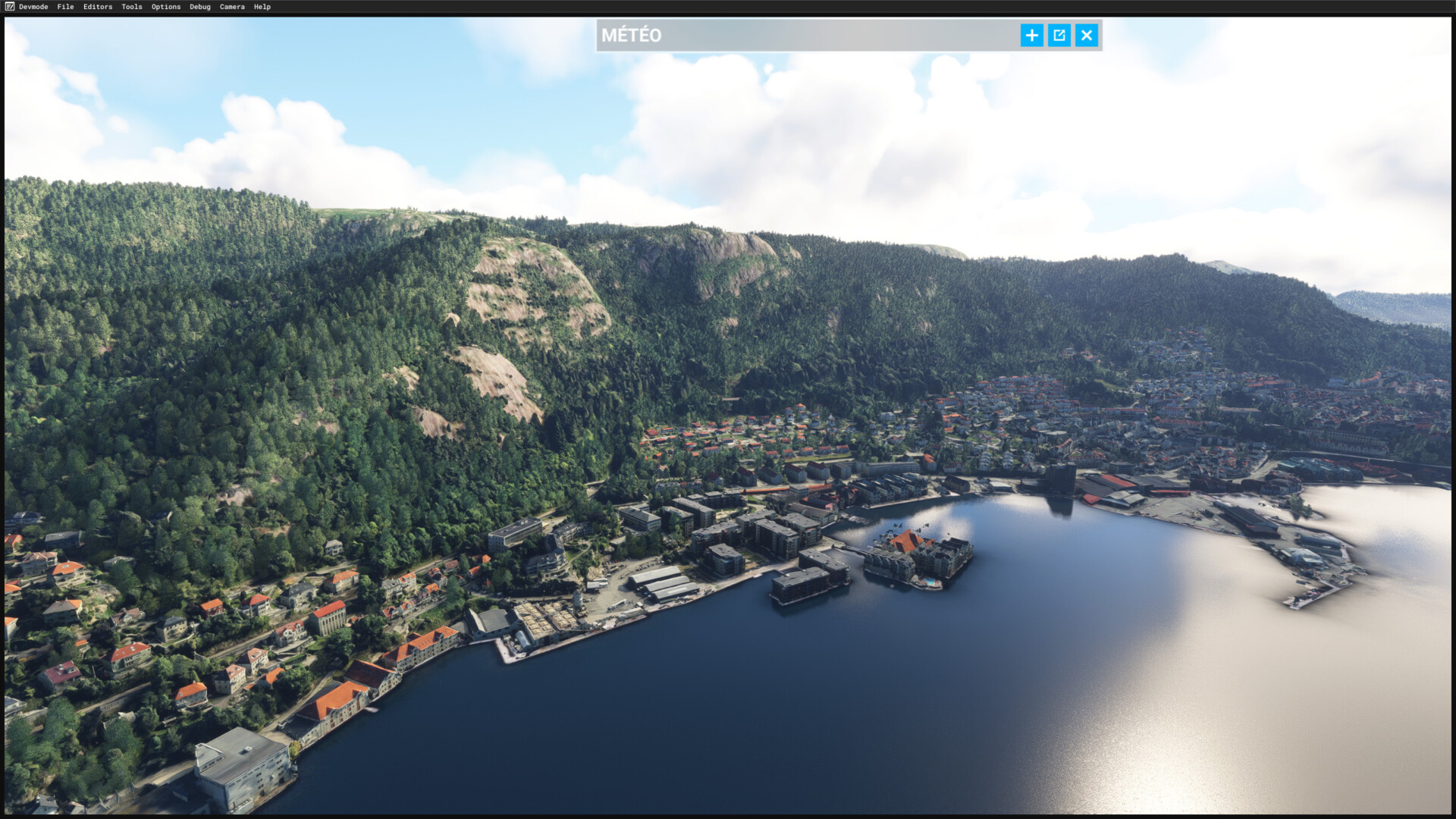Open the File menu
Screen dimensions: 1456x819
coord(65,7)
